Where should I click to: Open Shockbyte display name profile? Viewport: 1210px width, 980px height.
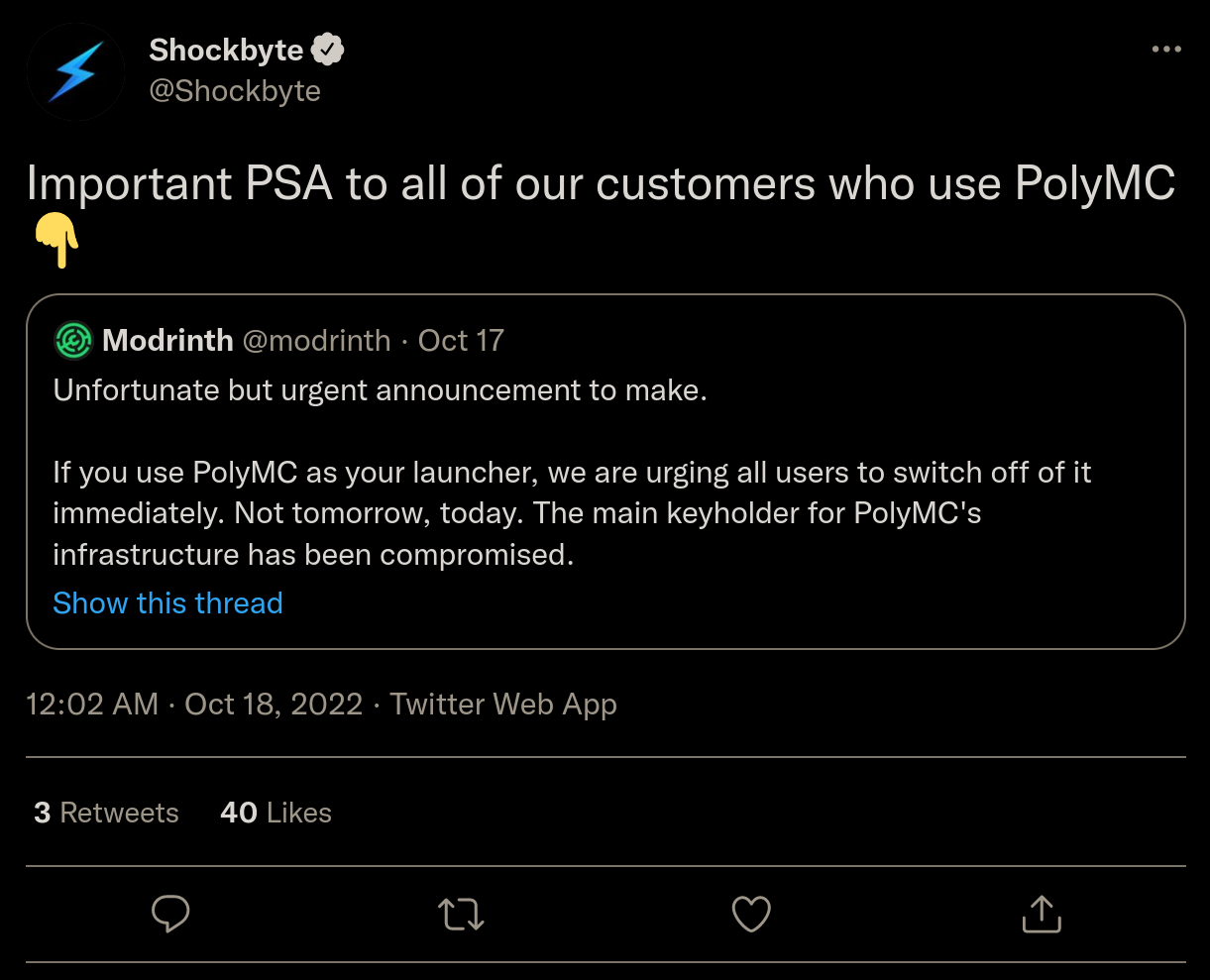point(226,50)
